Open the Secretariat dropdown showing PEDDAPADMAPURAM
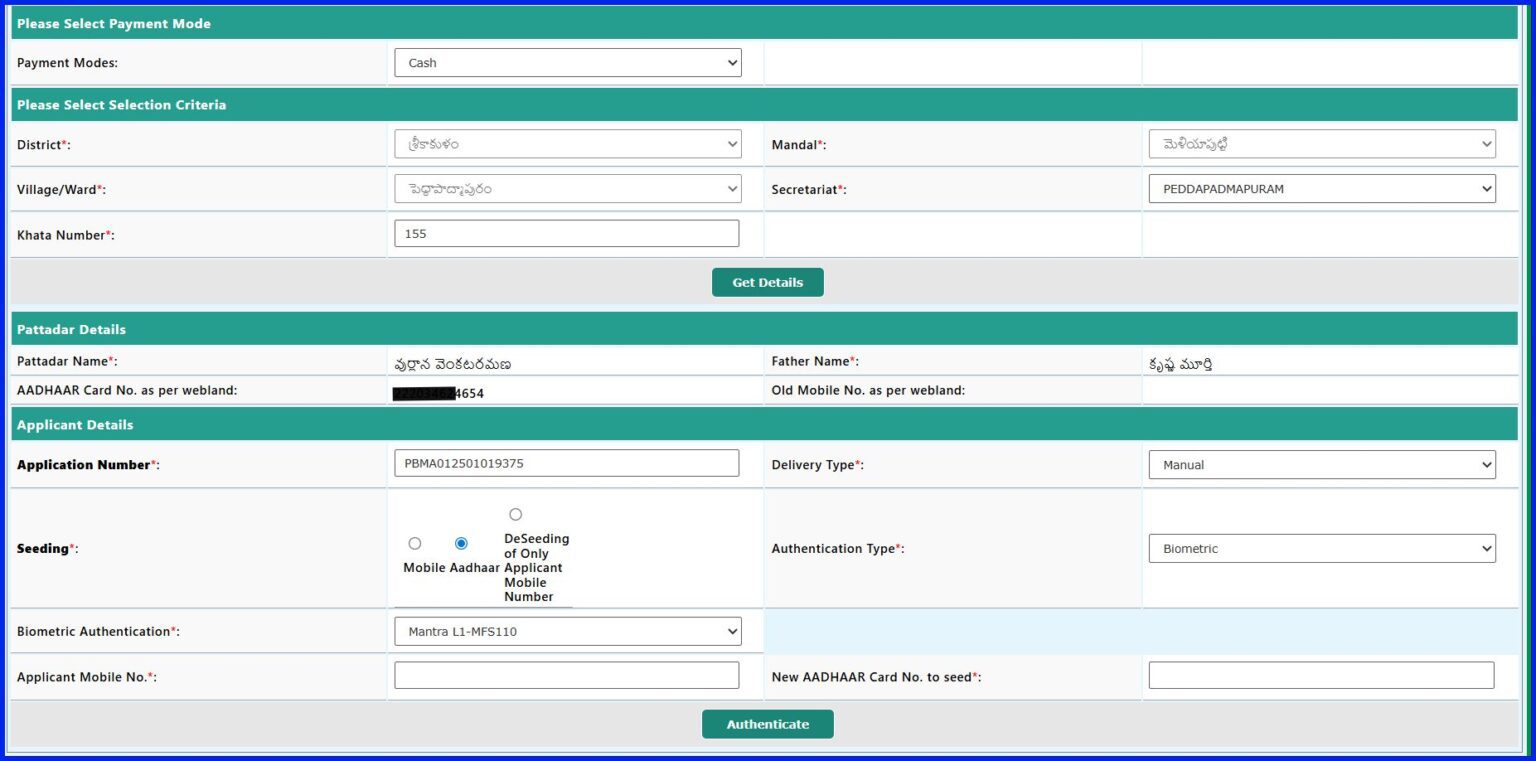1536x761 pixels. pyautogui.click(x=1321, y=188)
